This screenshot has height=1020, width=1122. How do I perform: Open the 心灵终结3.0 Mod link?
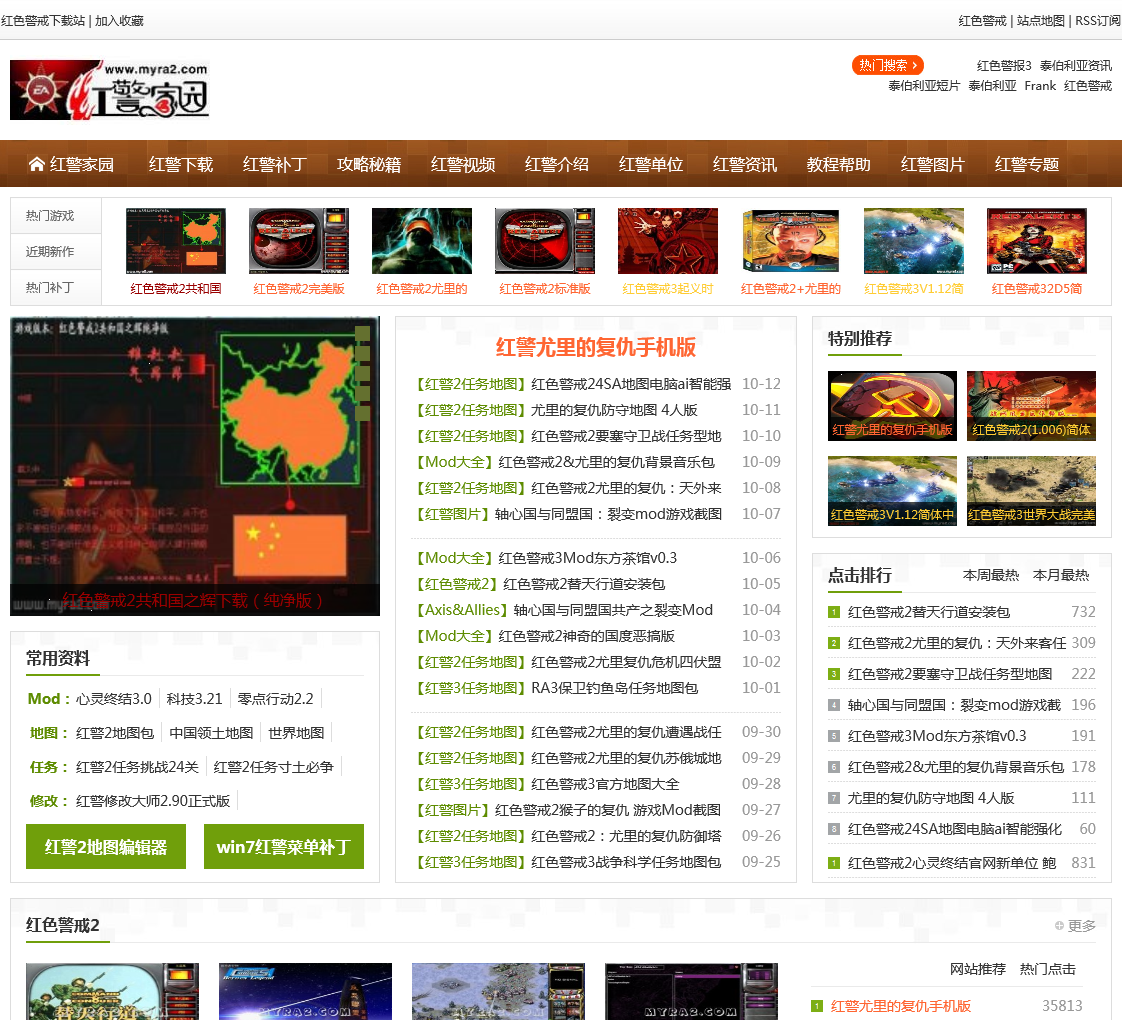tap(114, 699)
